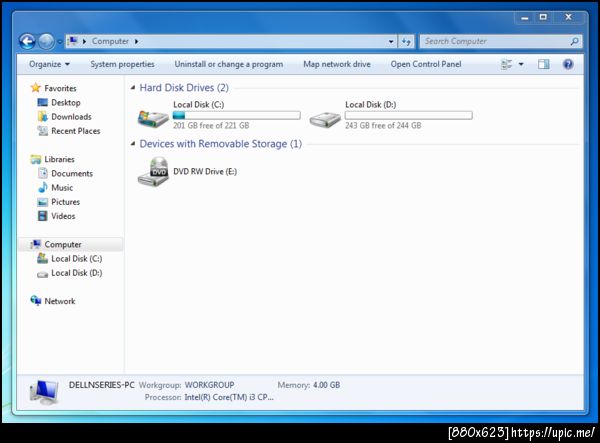
Task: Select Libraries in navigation pane
Action: [x=59, y=159]
